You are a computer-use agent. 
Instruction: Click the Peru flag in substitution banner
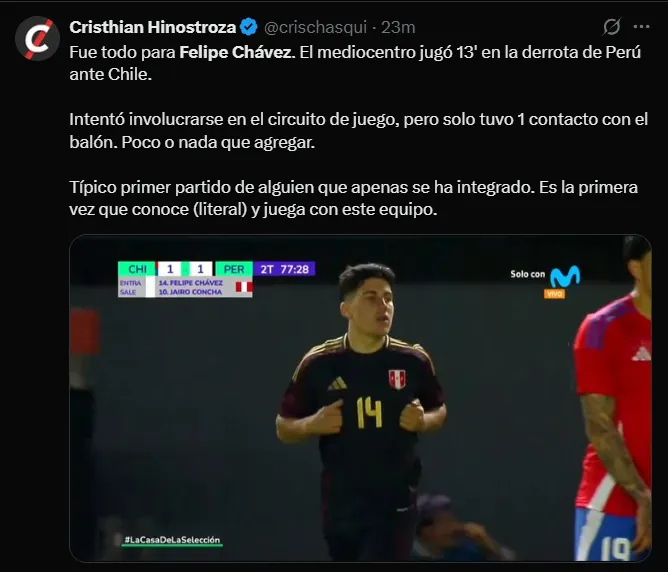tap(244, 287)
